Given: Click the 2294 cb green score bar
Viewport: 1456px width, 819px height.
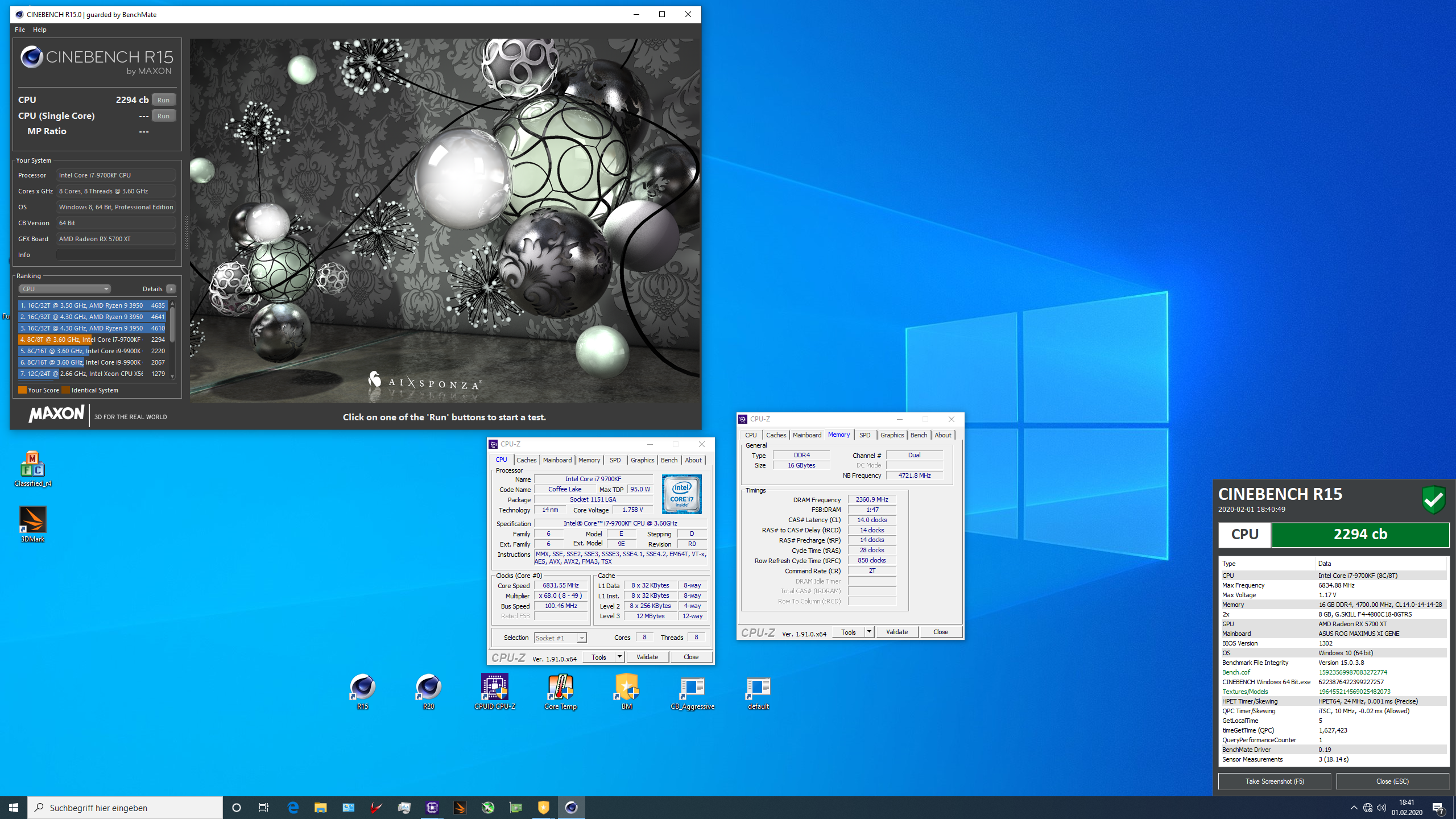Looking at the screenshot, I should point(1360,535).
